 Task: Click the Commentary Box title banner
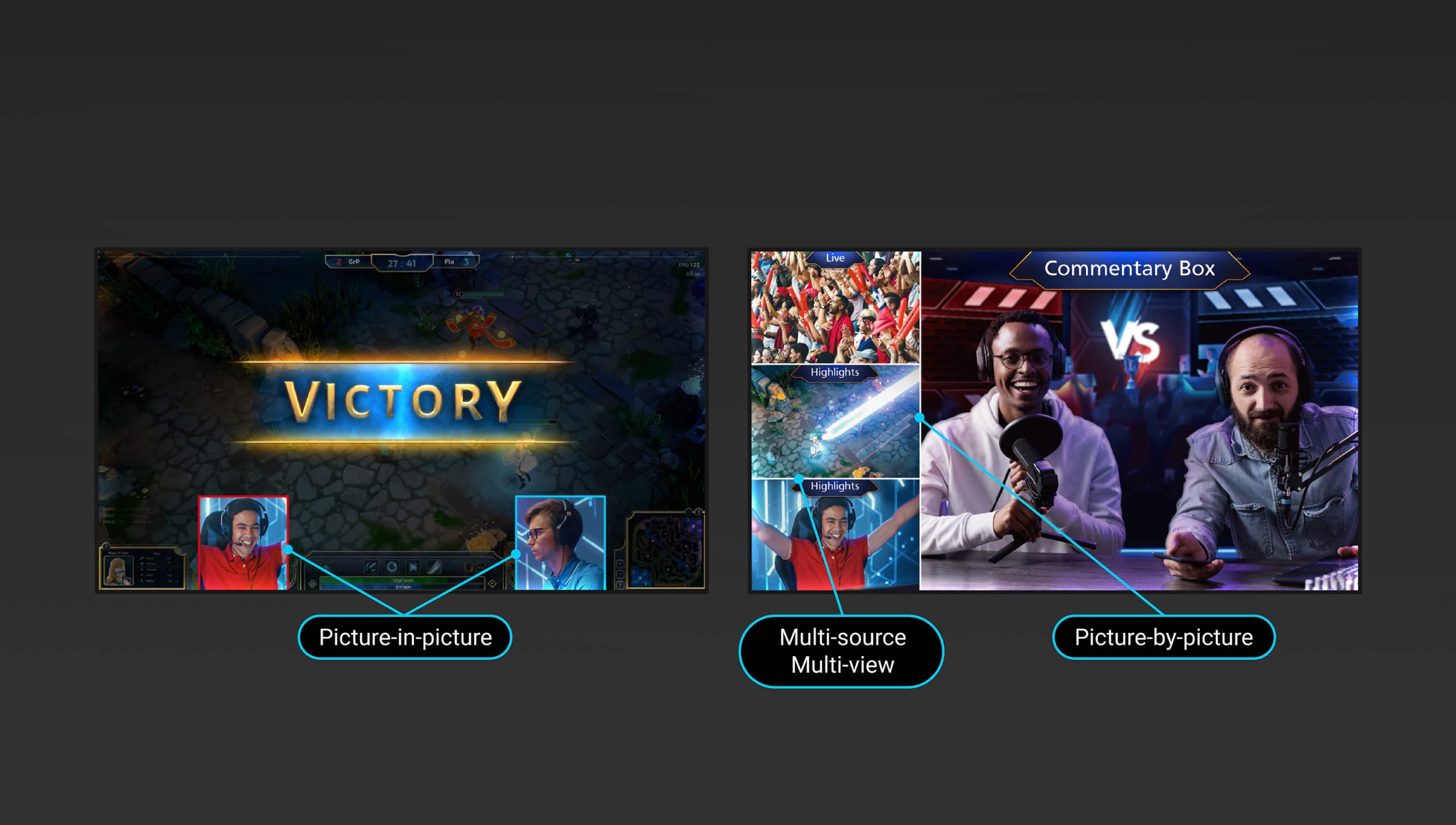[1130, 268]
